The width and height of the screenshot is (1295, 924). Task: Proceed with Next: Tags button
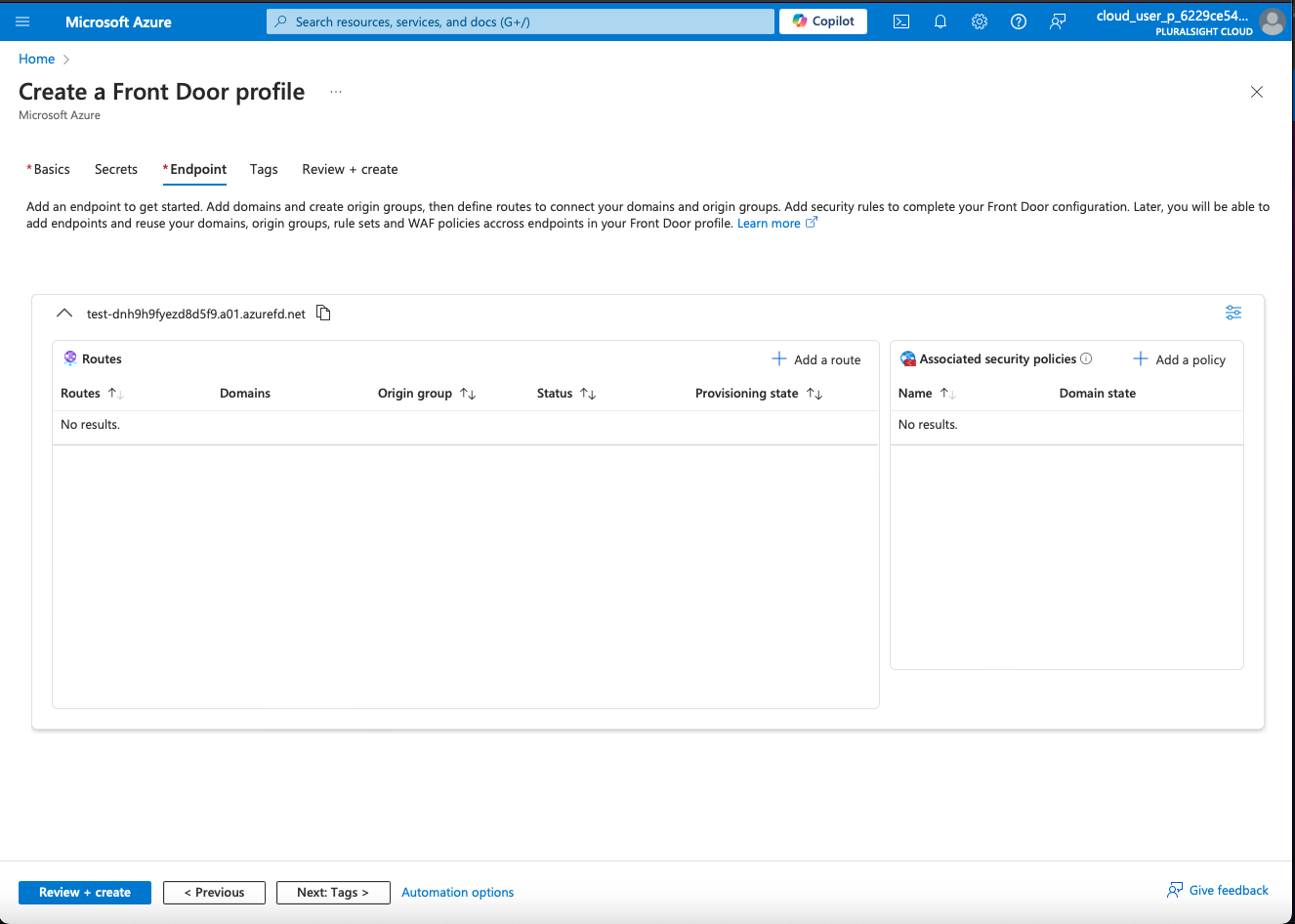click(333, 893)
